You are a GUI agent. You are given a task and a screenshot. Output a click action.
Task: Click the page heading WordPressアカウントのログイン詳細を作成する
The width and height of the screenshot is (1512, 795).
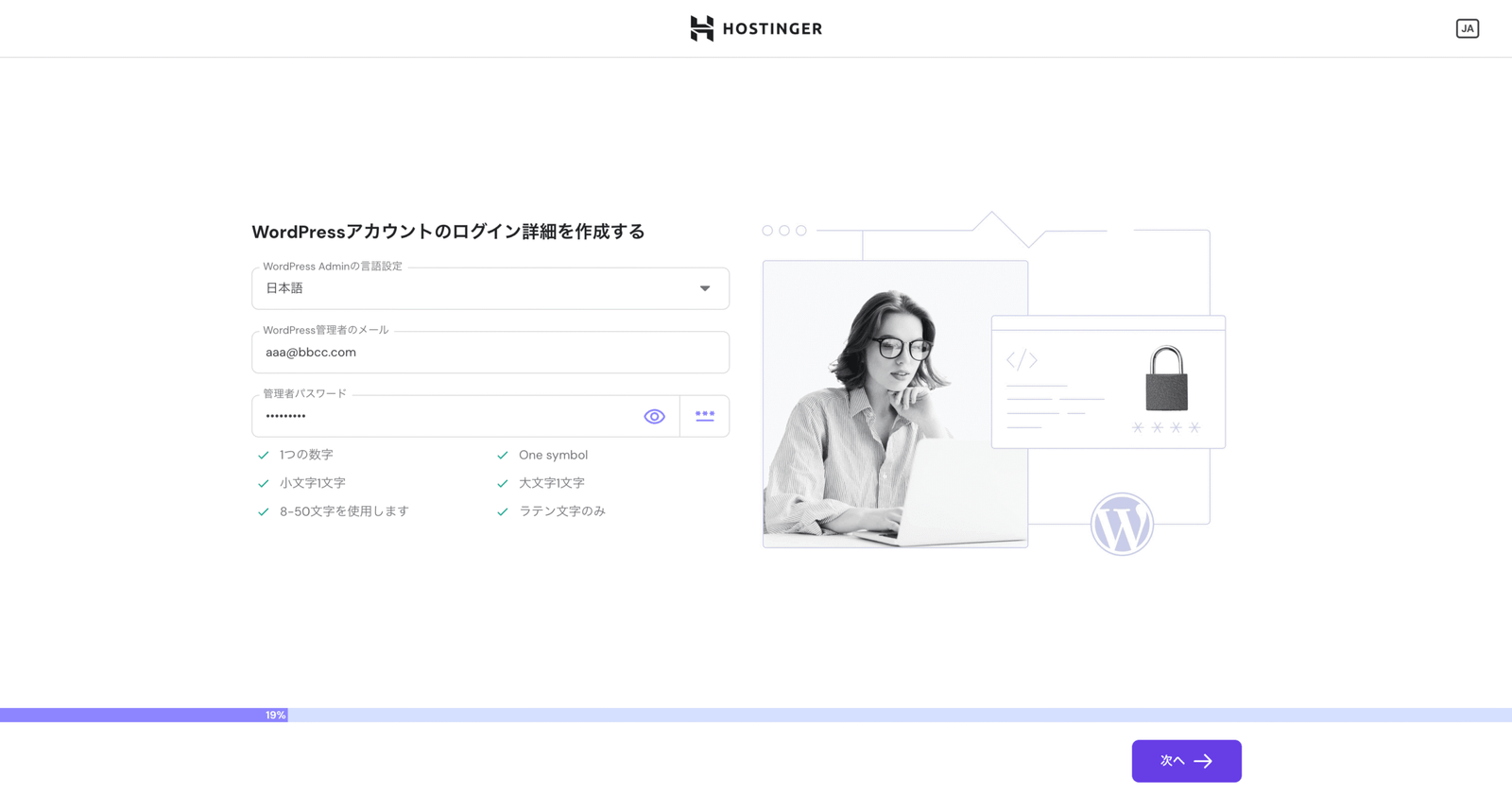coord(448,232)
